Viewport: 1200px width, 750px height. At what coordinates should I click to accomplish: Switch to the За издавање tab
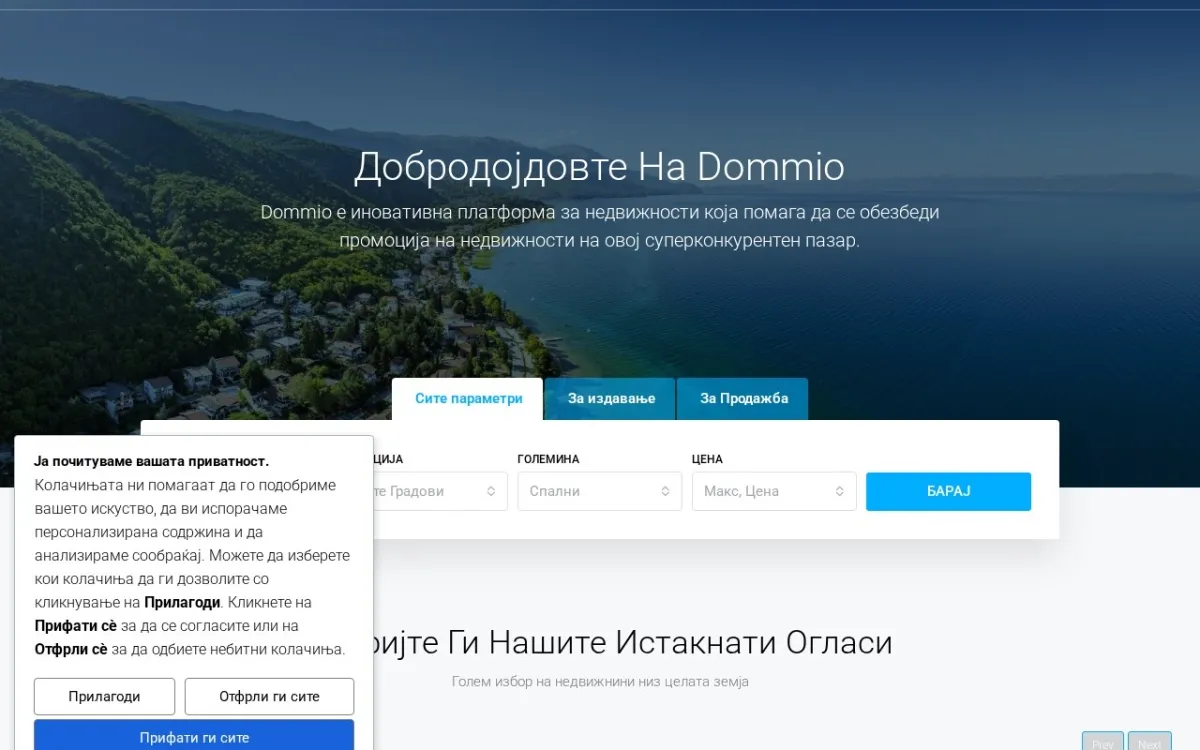tap(611, 398)
